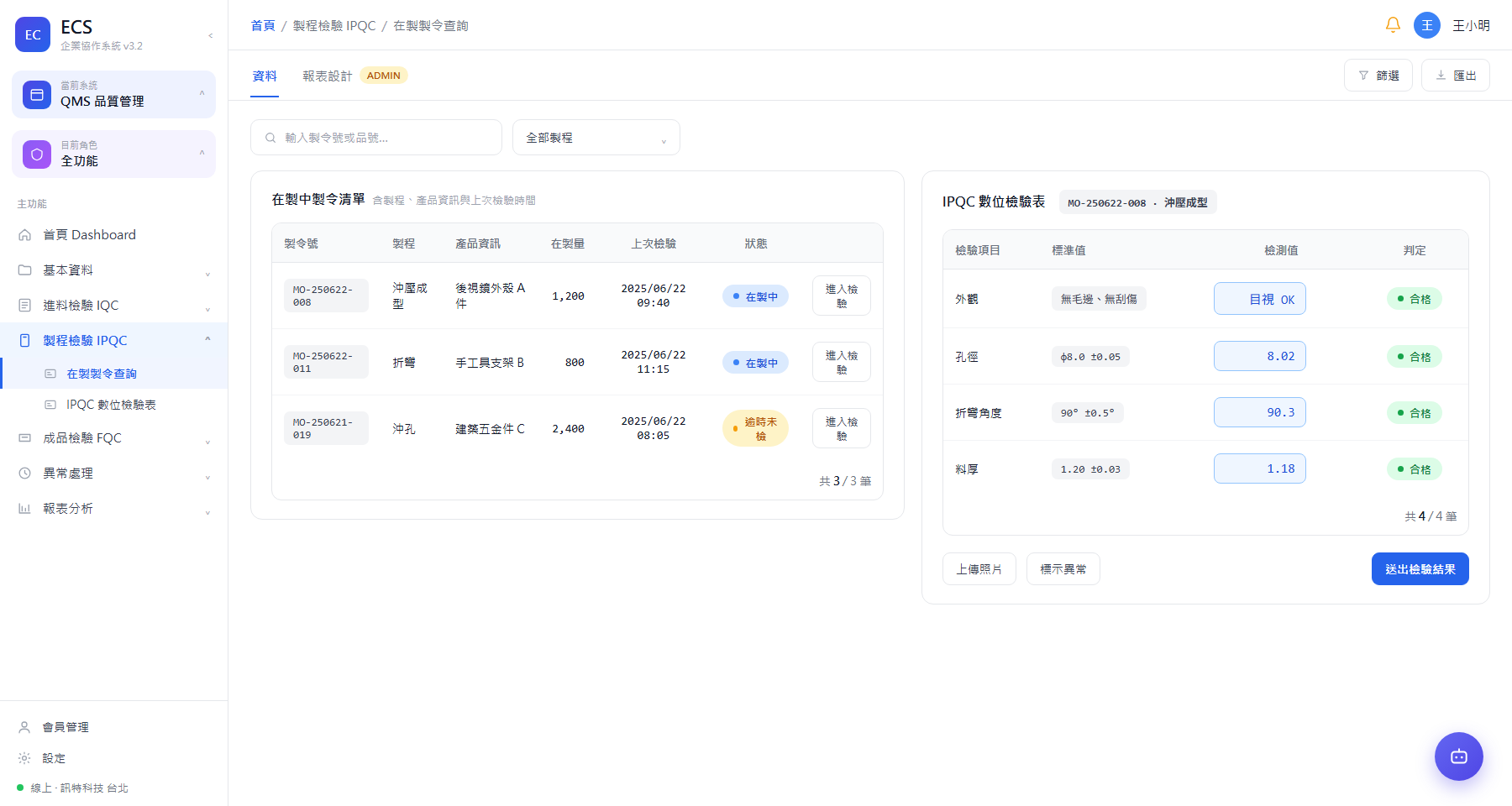Click the 首頁 breadcrumb link
1512x806 pixels.
(x=263, y=26)
